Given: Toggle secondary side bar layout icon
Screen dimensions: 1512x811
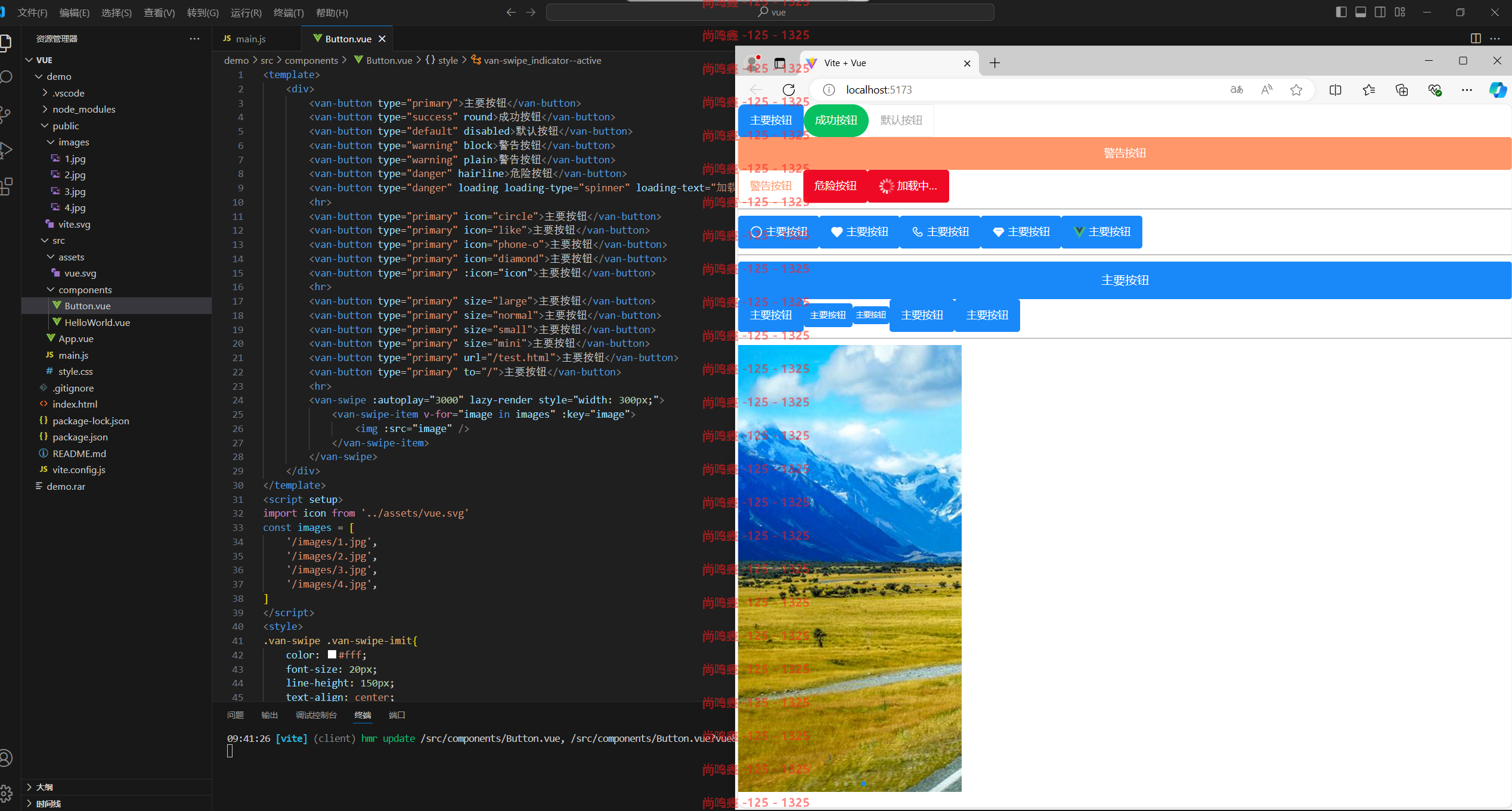Looking at the screenshot, I should pos(1380,12).
